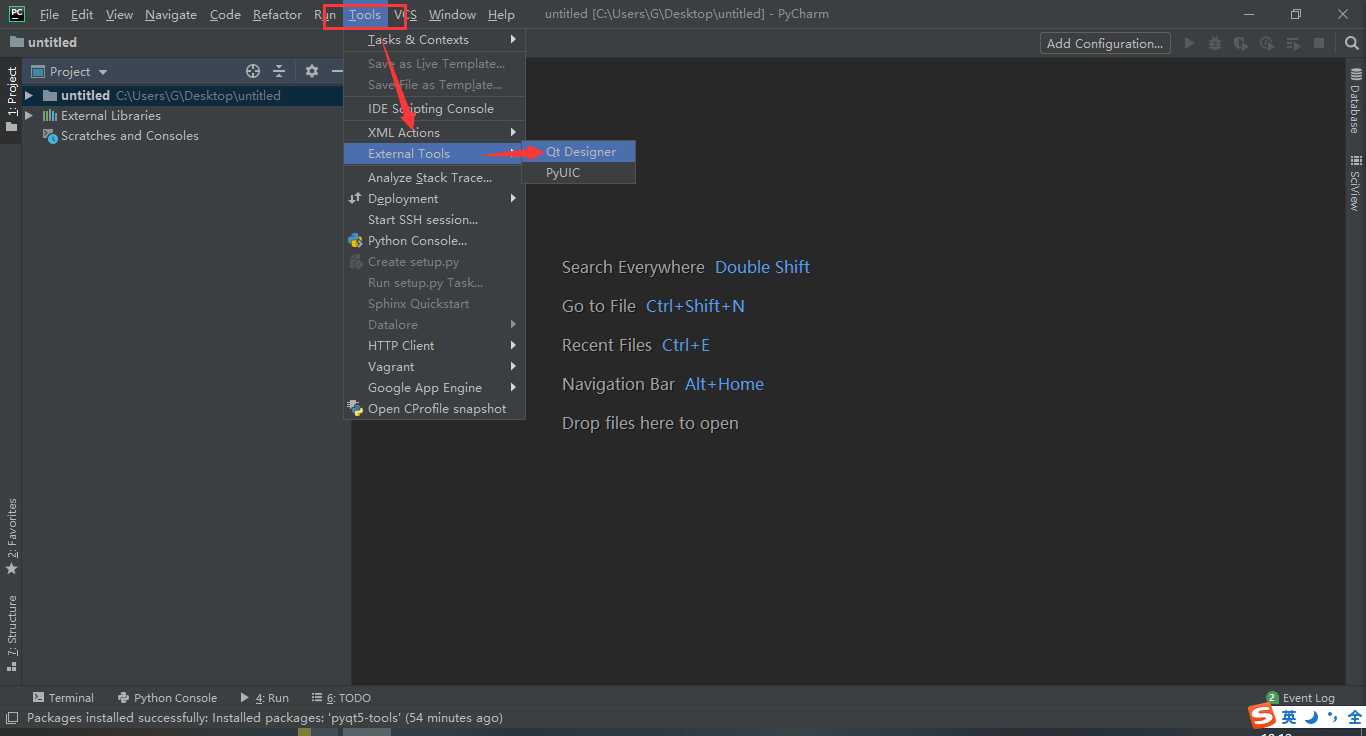Expand the untitled project tree node
1366x736 pixels.
29,96
